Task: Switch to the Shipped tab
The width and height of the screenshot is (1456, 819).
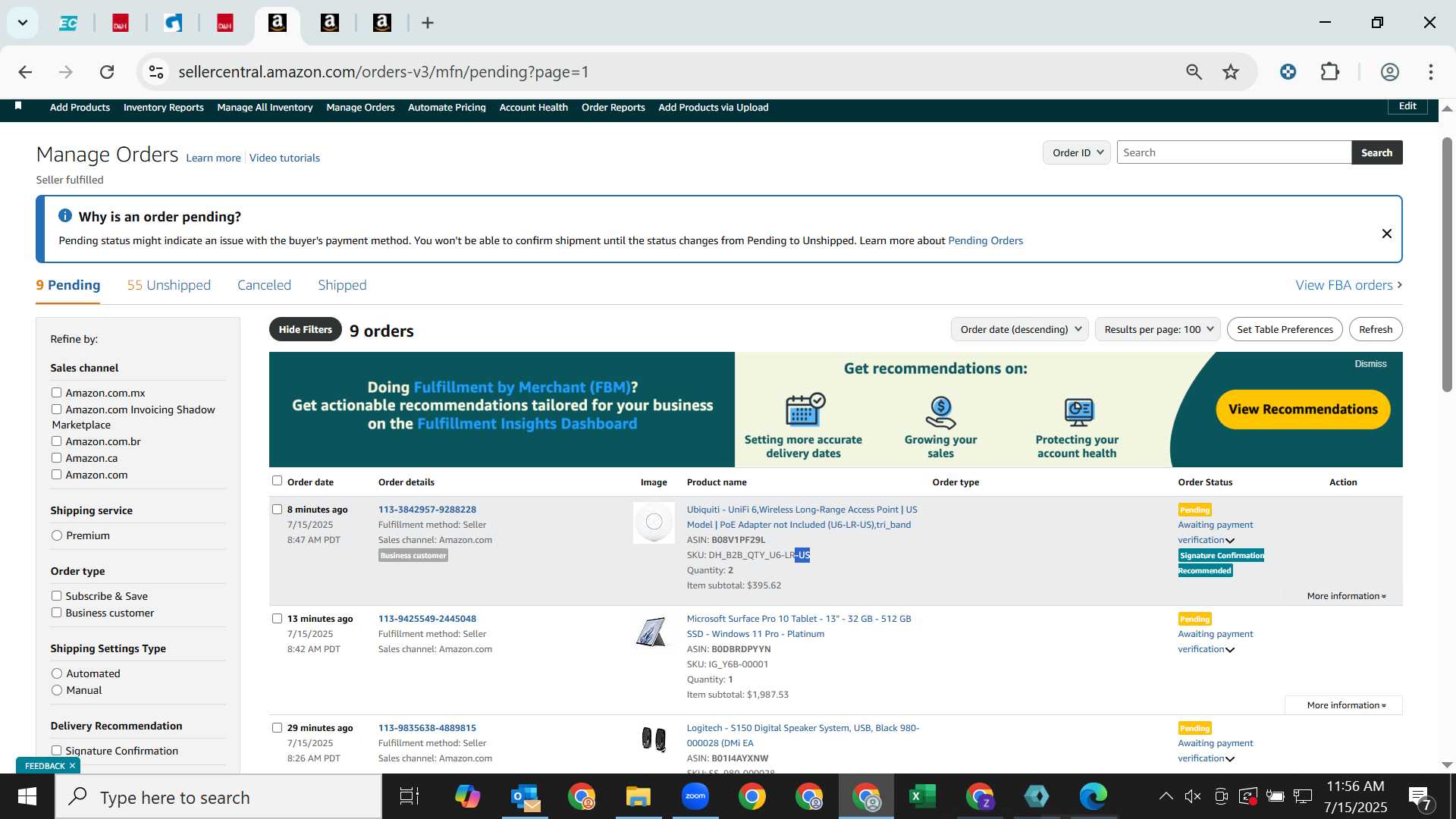Action: (342, 285)
